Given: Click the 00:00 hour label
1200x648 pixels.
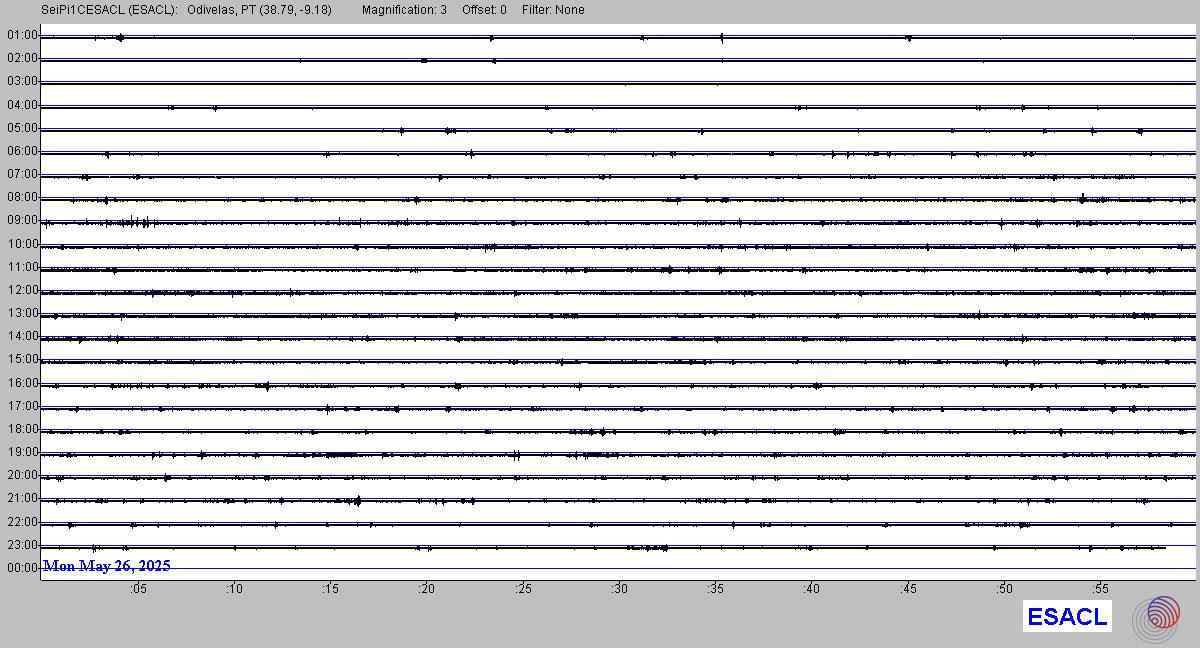Looking at the screenshot, I should pos(22,568).
